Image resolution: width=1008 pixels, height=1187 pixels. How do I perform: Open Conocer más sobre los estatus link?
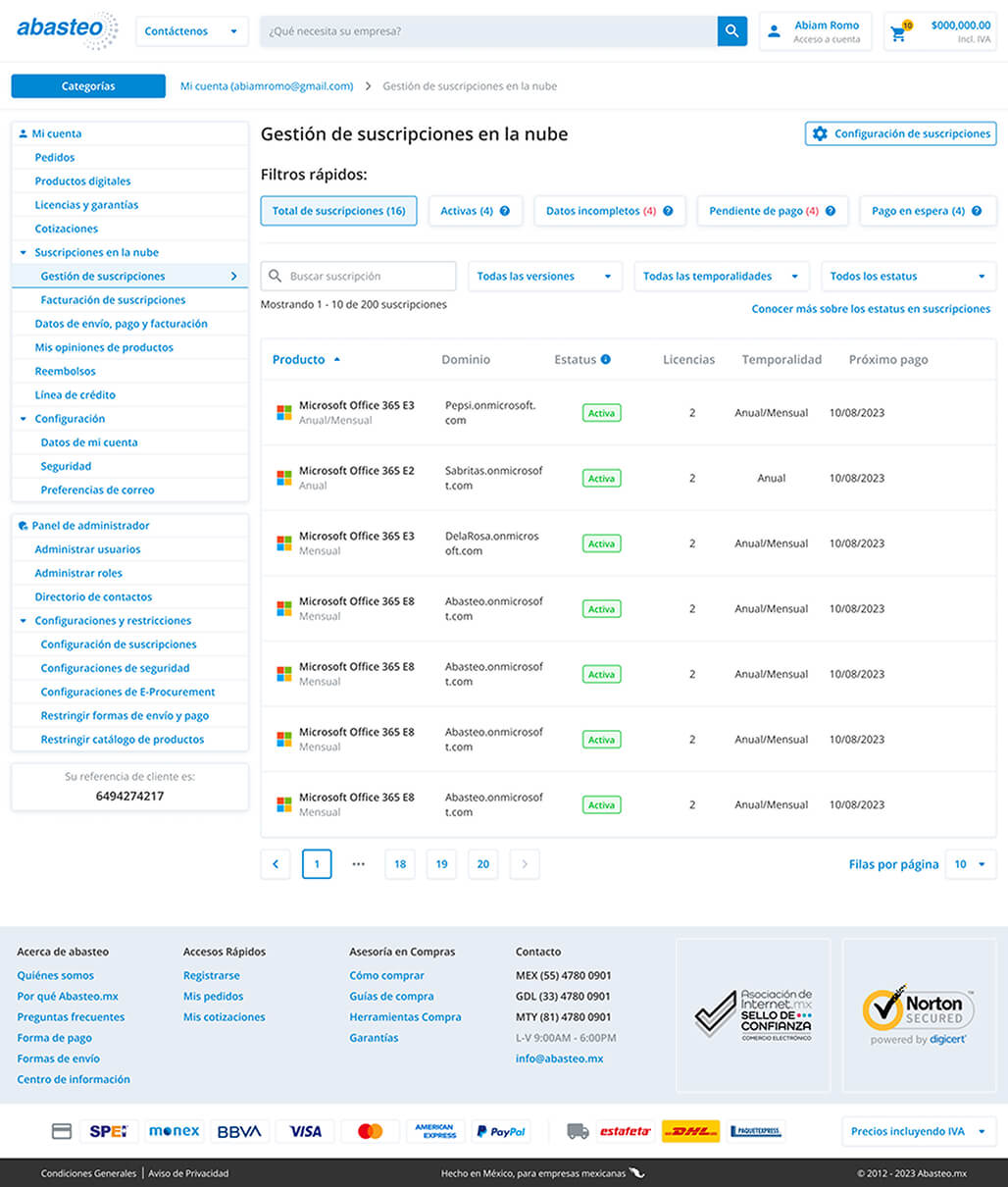coord(871,309)
